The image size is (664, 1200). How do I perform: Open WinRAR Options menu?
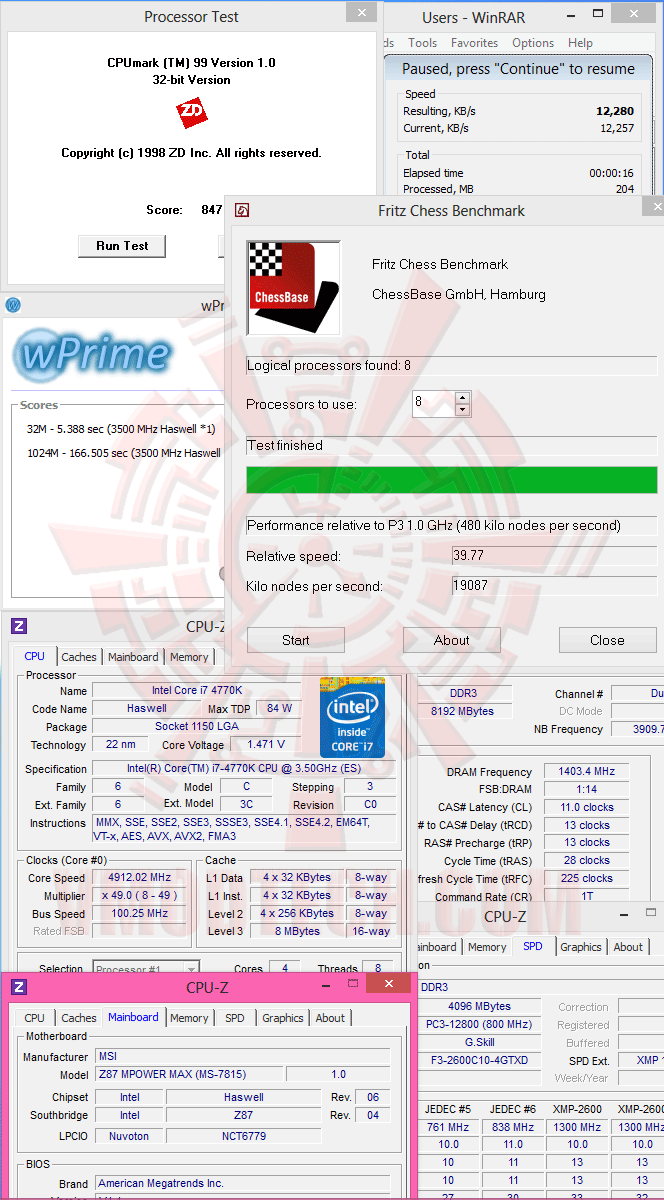(533, 43)
